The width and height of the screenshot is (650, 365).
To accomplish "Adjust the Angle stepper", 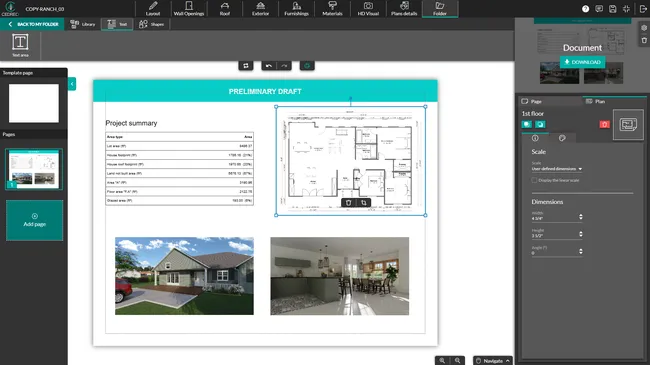I will point(581,251).
